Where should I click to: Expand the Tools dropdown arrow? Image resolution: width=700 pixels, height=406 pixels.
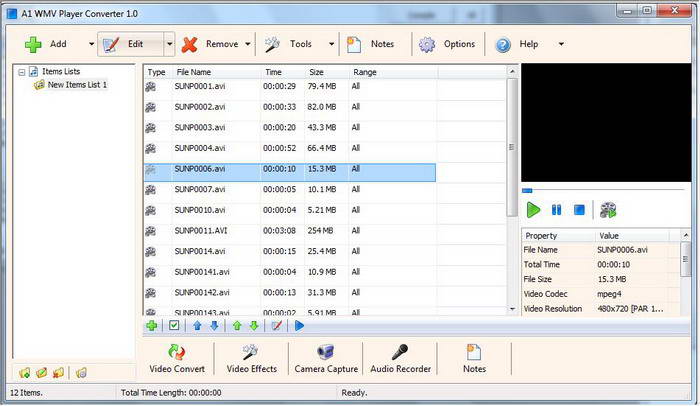pyautogui.click(x=331, y=44)
